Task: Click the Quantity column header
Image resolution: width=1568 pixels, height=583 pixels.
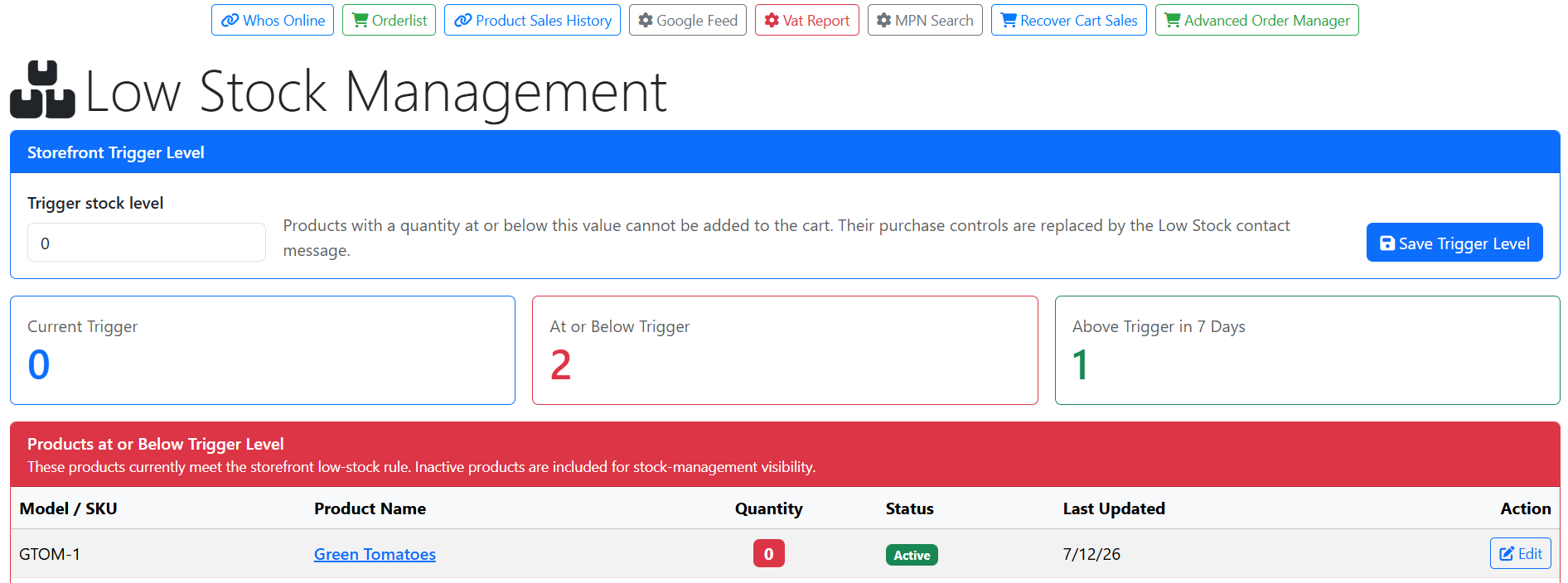Action: (768, 508)
